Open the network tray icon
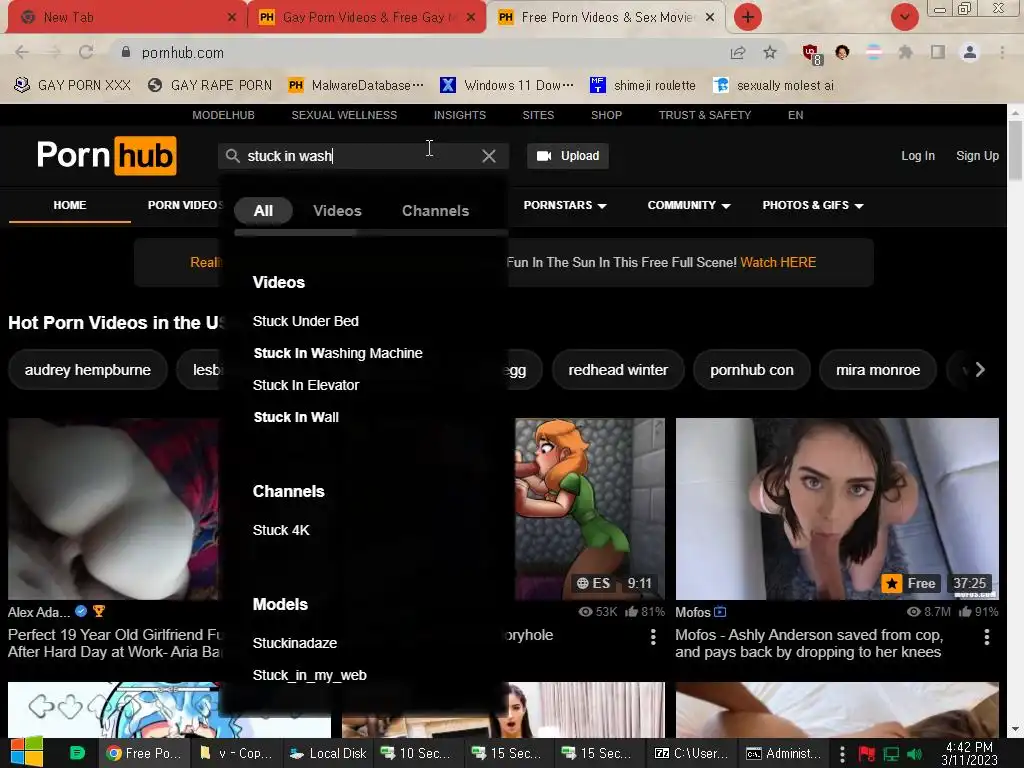The image size is (1024, 768). (x=891, y=754)
